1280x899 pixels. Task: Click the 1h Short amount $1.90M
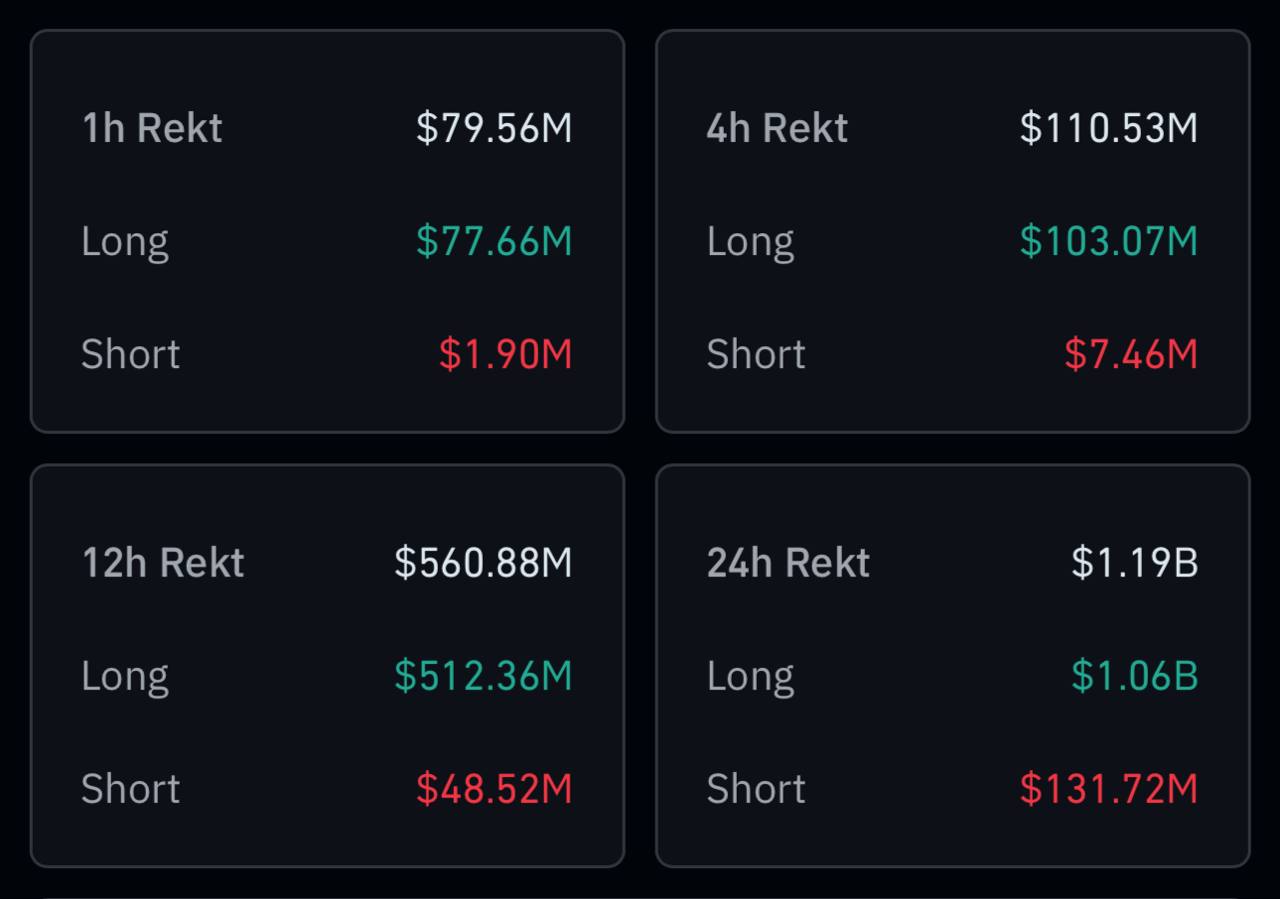click(x=505, y=354)
